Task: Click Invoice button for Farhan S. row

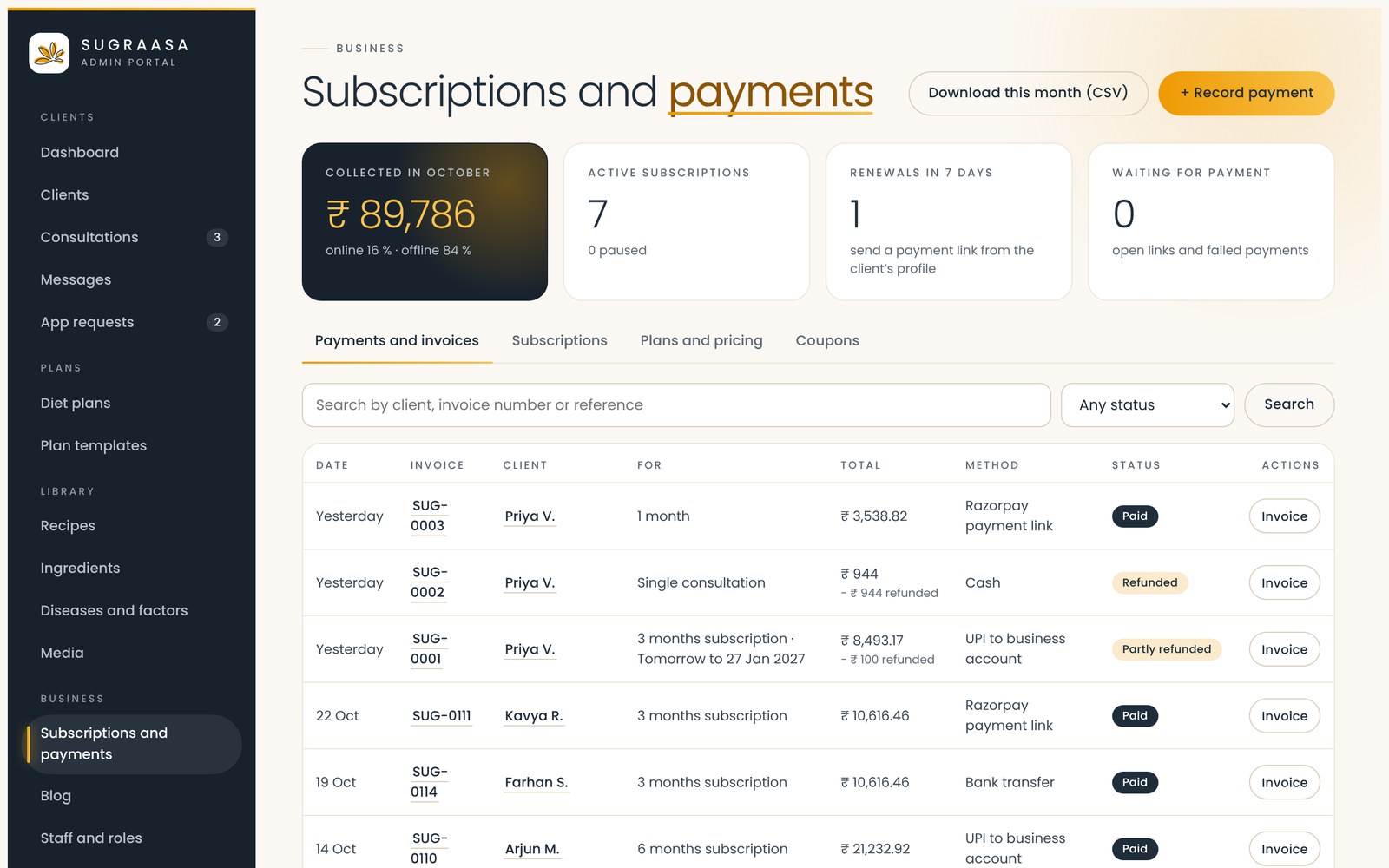Action: [1284, 782]
